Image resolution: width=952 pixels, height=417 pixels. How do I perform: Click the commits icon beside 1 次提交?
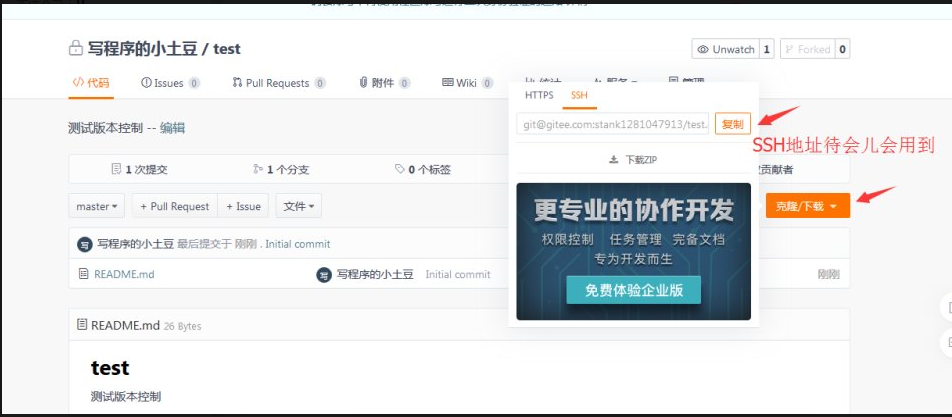tap(117, 169)
